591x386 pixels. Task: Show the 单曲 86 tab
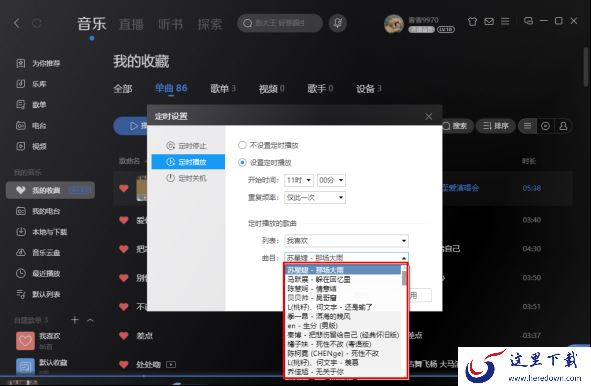point(171,88)
